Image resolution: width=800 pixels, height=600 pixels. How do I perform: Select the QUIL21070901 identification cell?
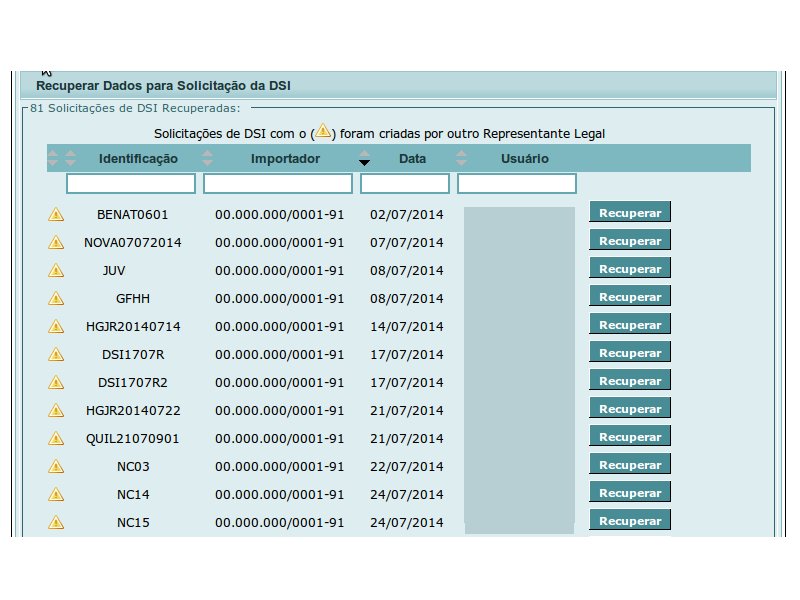133,439
